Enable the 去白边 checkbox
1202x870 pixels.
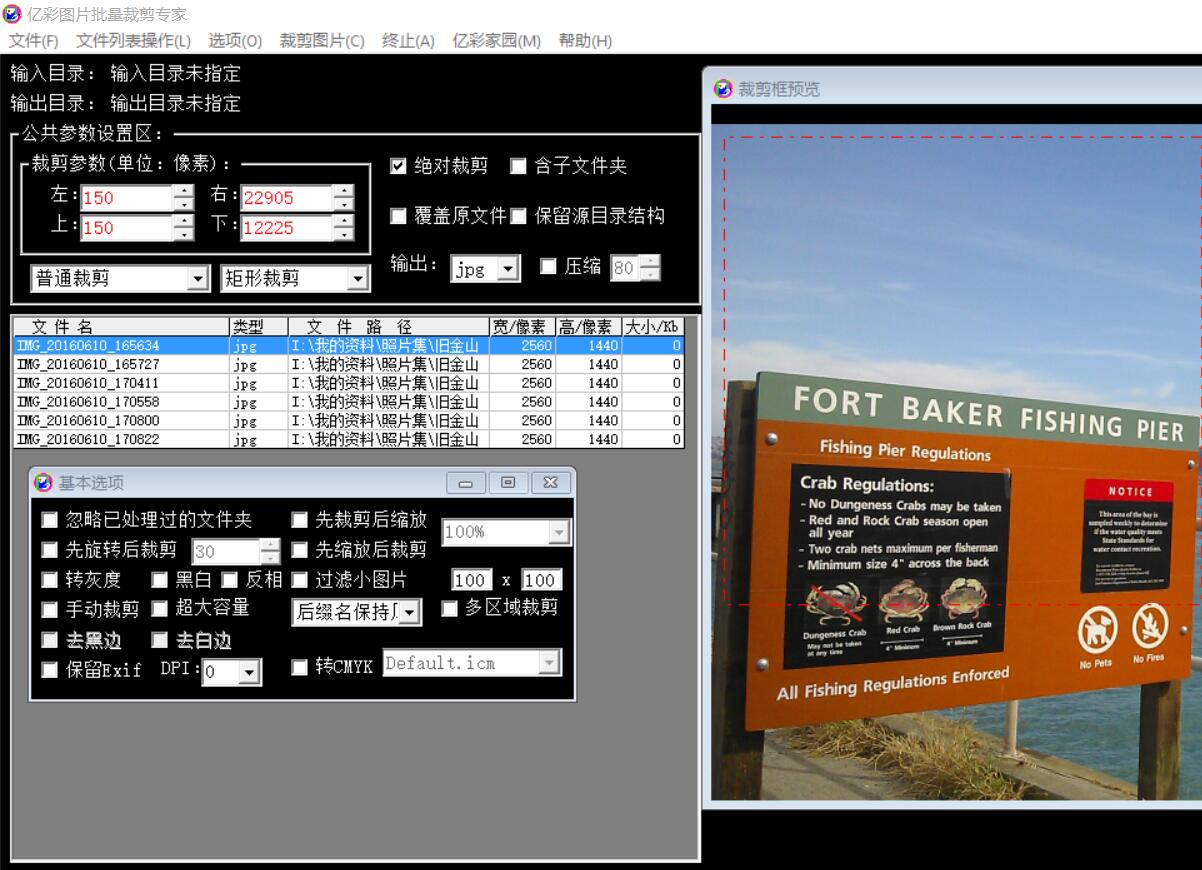click(159, 640)
